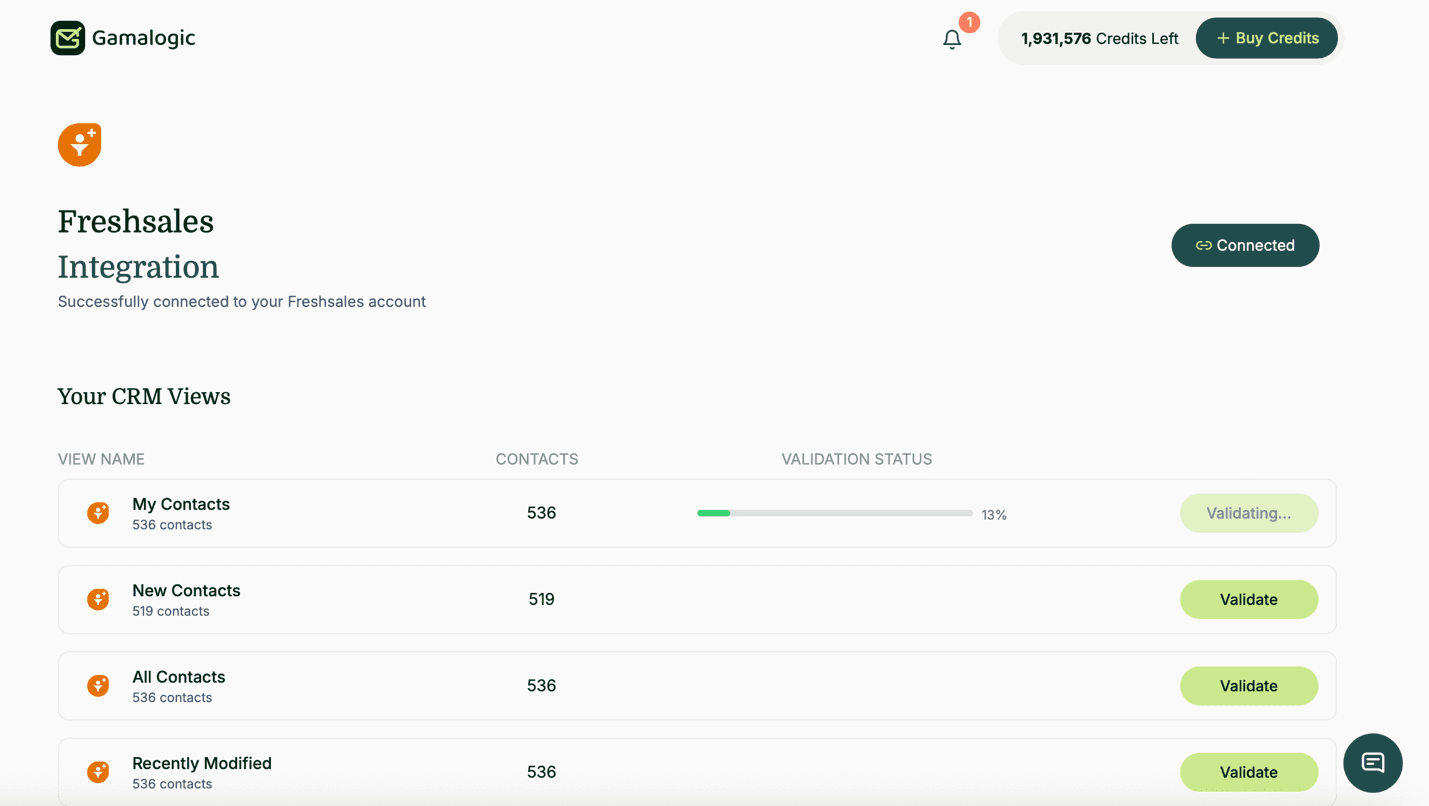Click the Gamalogic envelope logo icon
Screen dimensions: 1429x806
68,38
